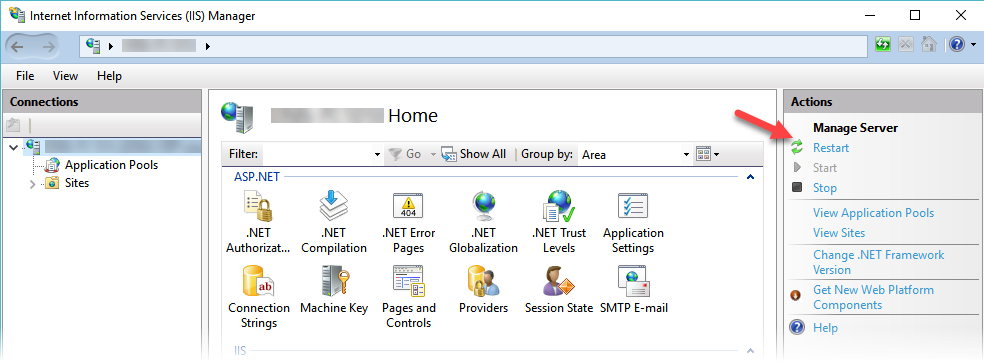Viewport: 984px width, 363px height.
Task: Open Session State settings
Action: [x=559, y=290]
